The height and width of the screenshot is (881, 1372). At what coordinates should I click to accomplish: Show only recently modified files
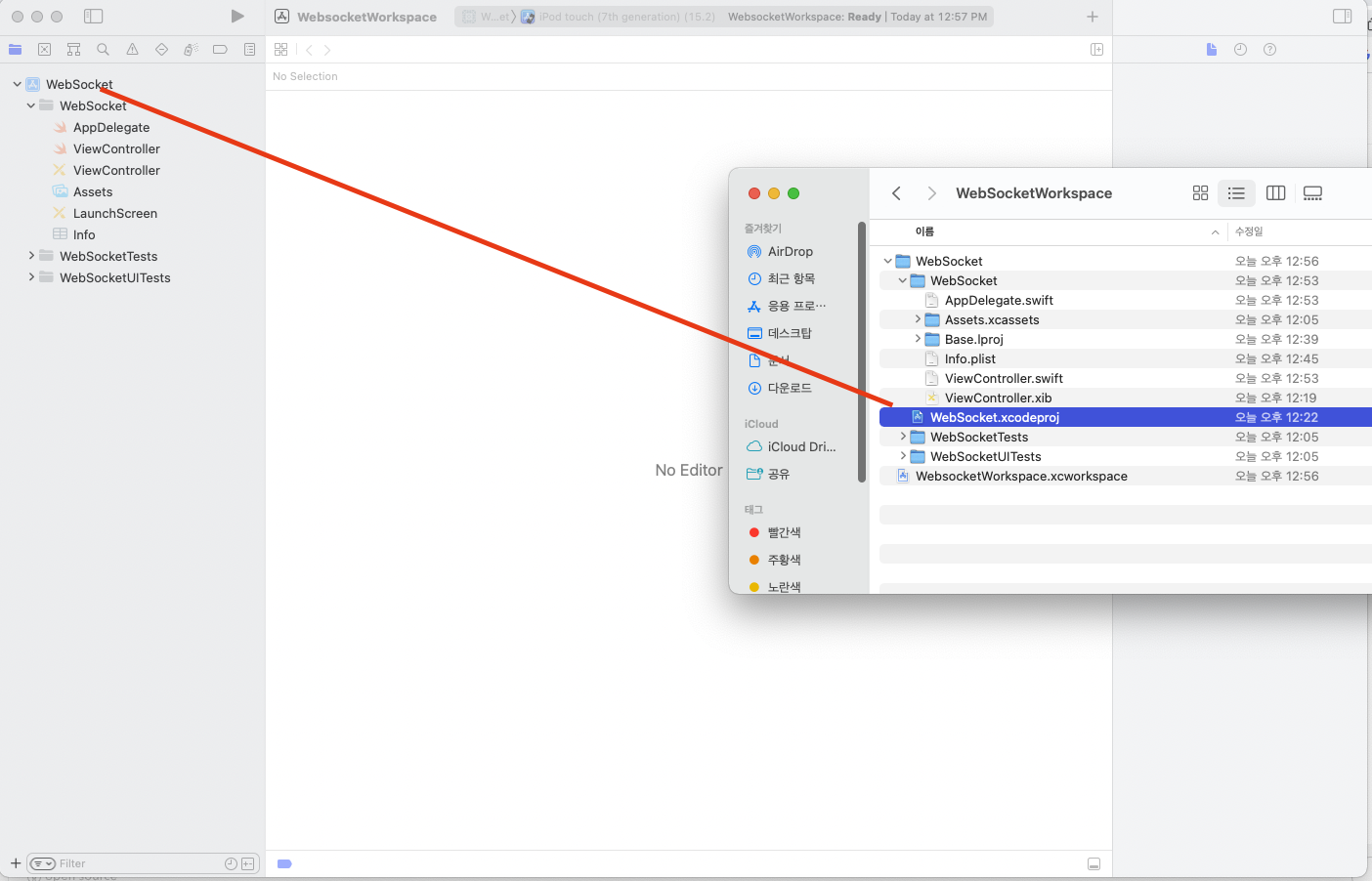(231, 863)
